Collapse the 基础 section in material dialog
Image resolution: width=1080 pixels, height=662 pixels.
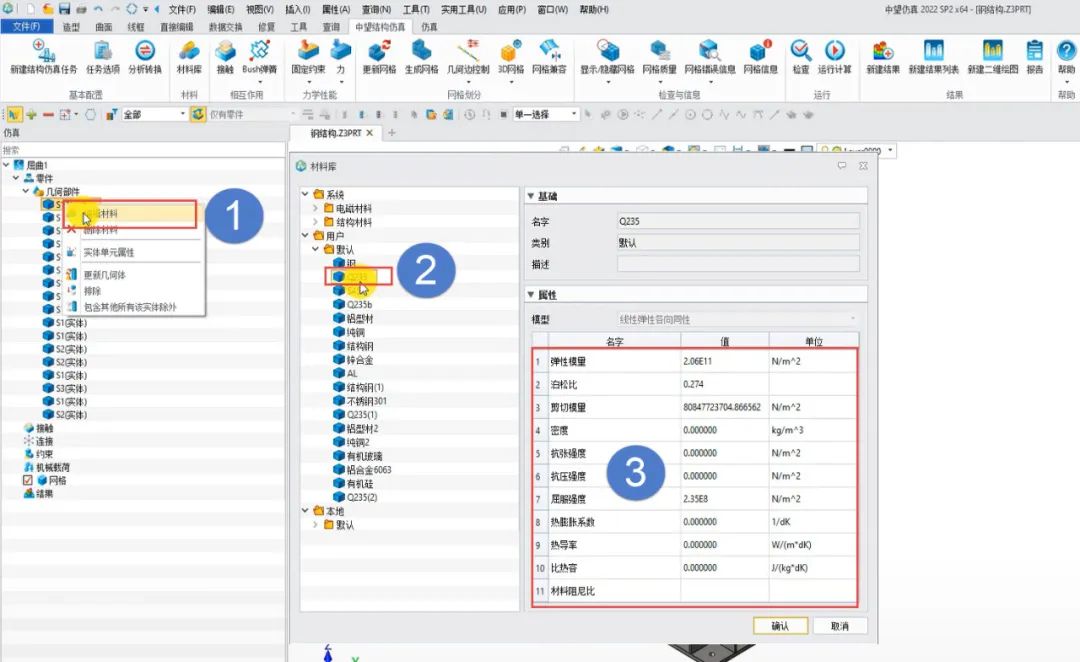[531, 196]
